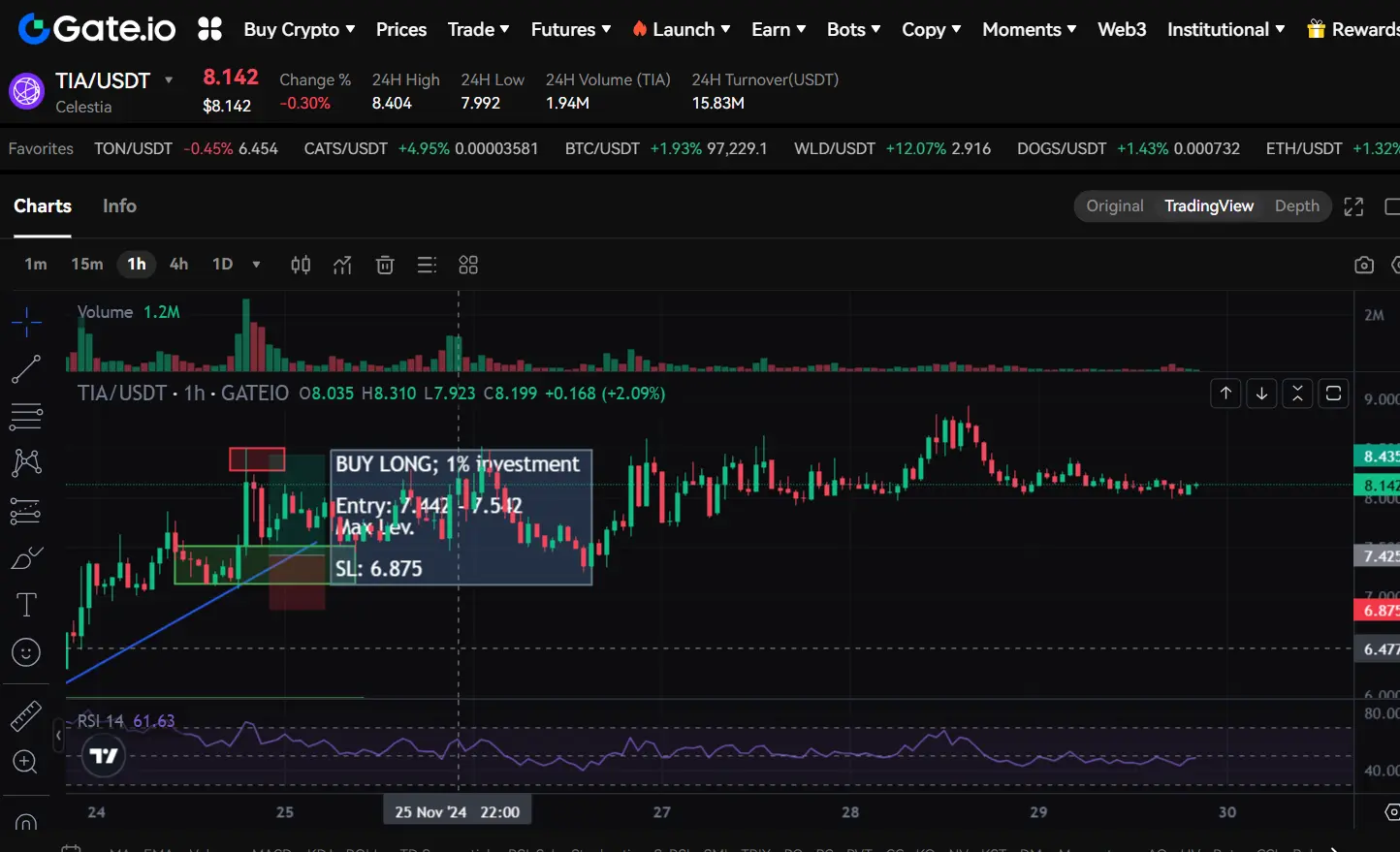Select the ruler measure tool
The height and width of the screenshot is (852, 1400).
(x=26, y=715)
